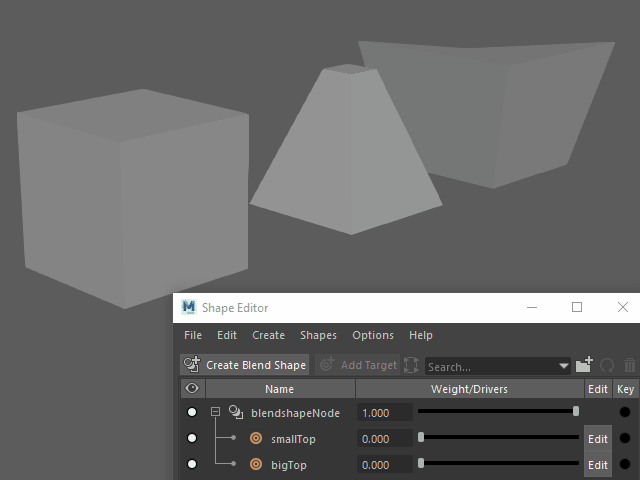
Task: Click the Add Target button
Action: pyautogui.click(x=358, y=364)
